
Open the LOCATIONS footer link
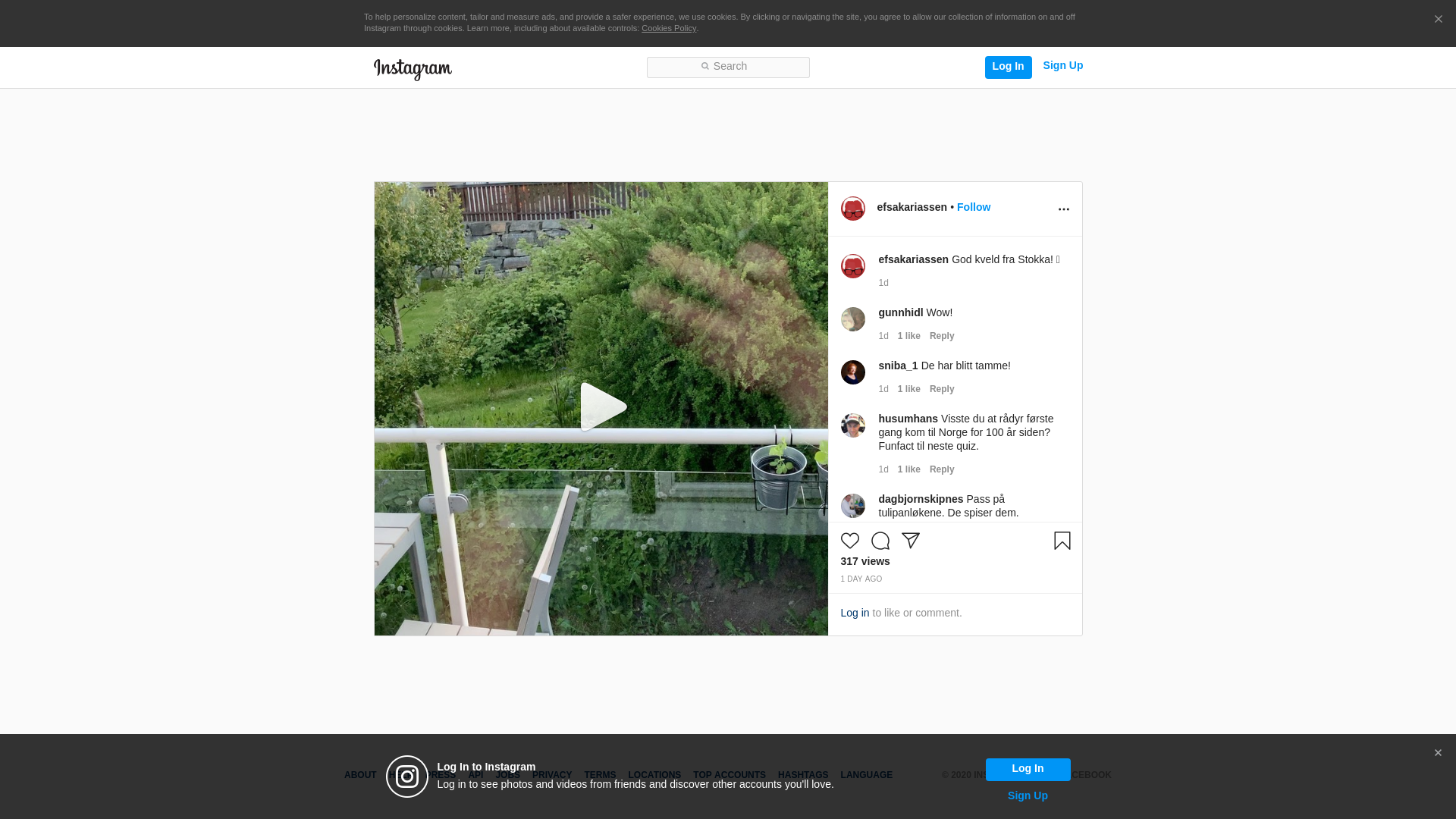click(654, 776)
